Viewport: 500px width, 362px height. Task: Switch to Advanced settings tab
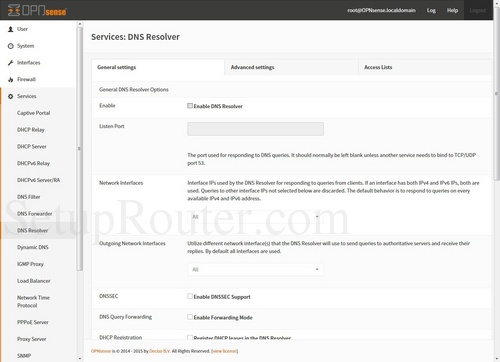click(x=291, y=67)
